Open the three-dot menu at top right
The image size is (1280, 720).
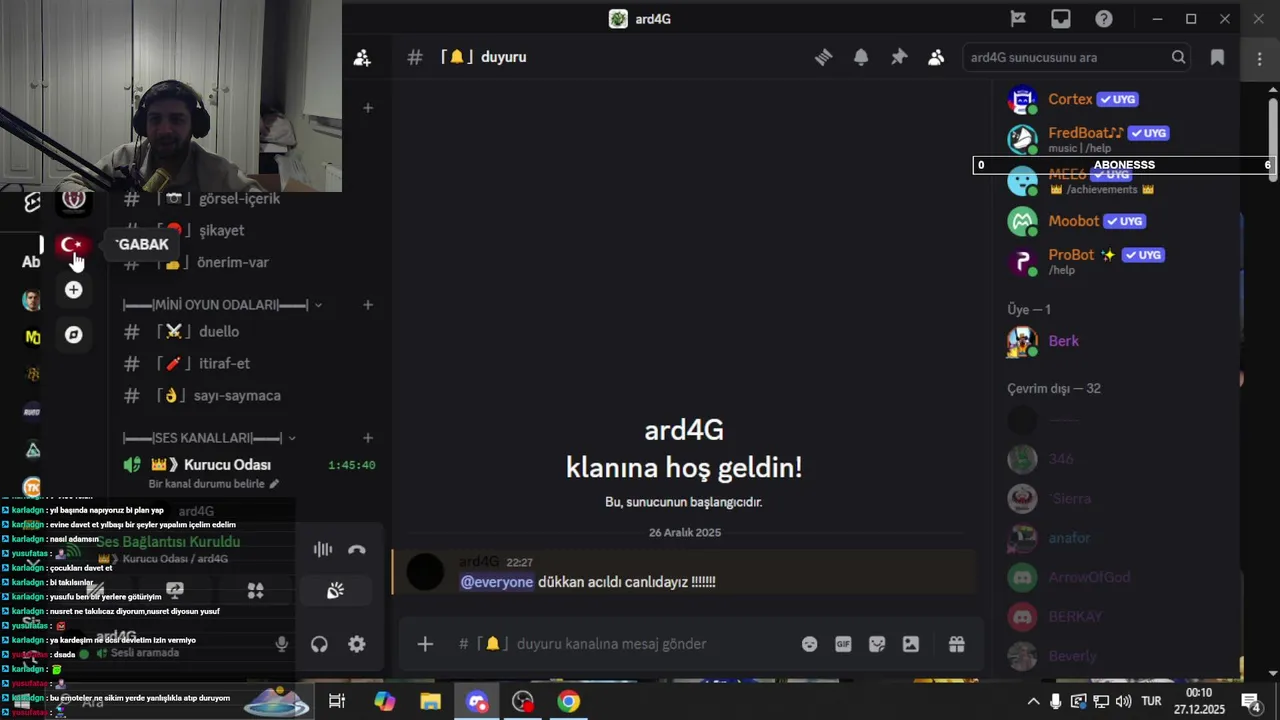pos(1259,57)
